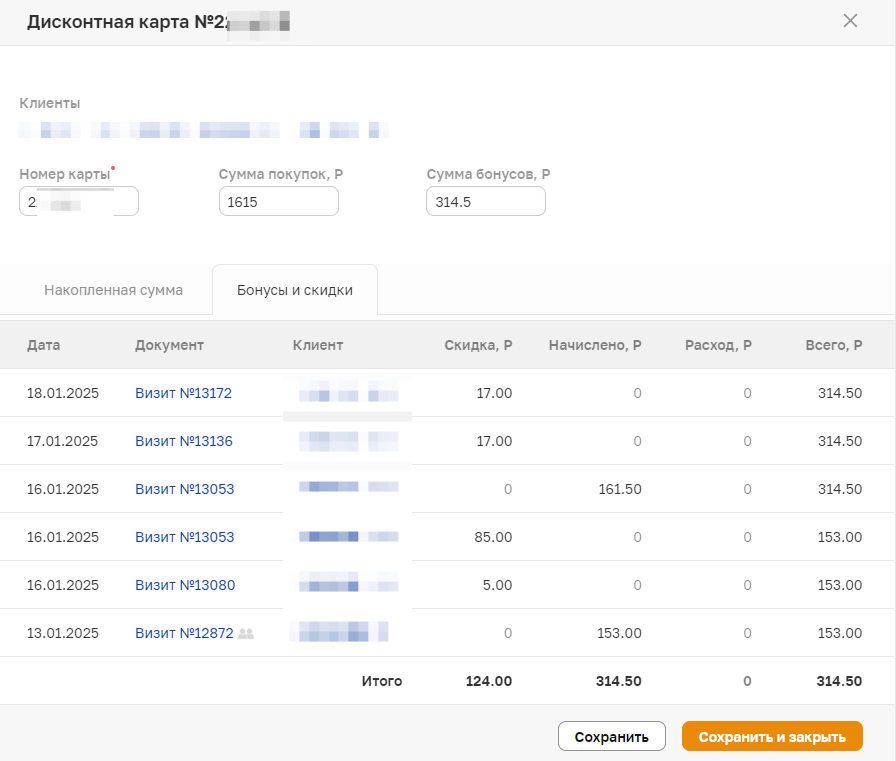The image size is (896, 761).
Task: Click the Клиенты label
Action: 50,103
